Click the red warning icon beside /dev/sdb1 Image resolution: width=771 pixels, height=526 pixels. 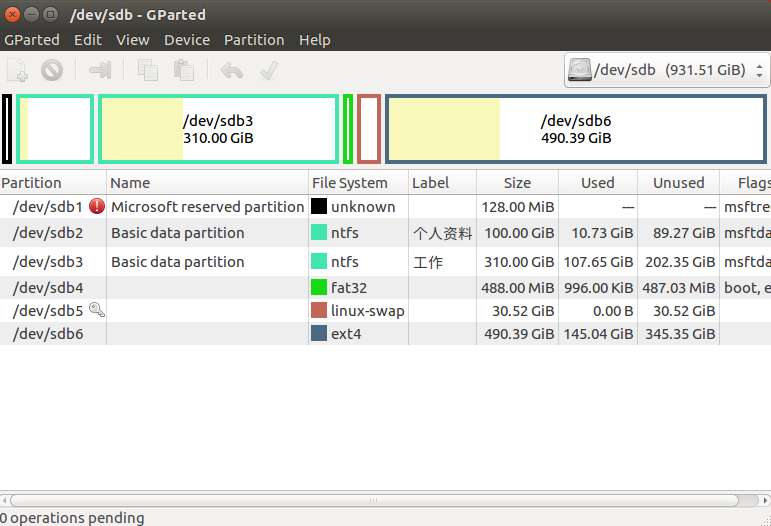97,206
